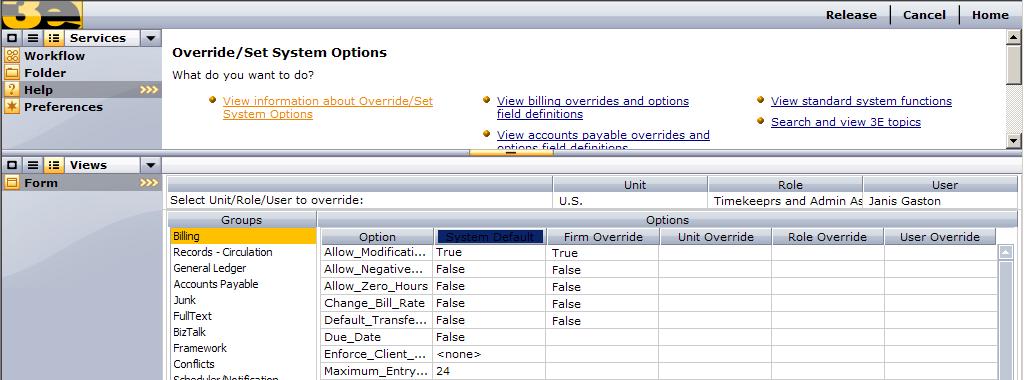Click Cancel in the top bar
This screenshot has height=380, width=1024.
924,15
